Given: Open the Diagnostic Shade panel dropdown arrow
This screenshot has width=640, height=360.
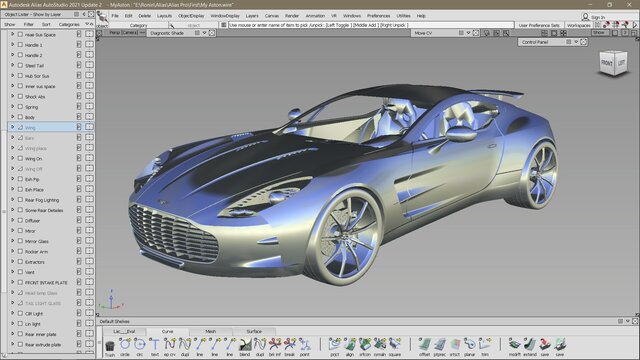Looking at the screenshot, I should point(204,33).
